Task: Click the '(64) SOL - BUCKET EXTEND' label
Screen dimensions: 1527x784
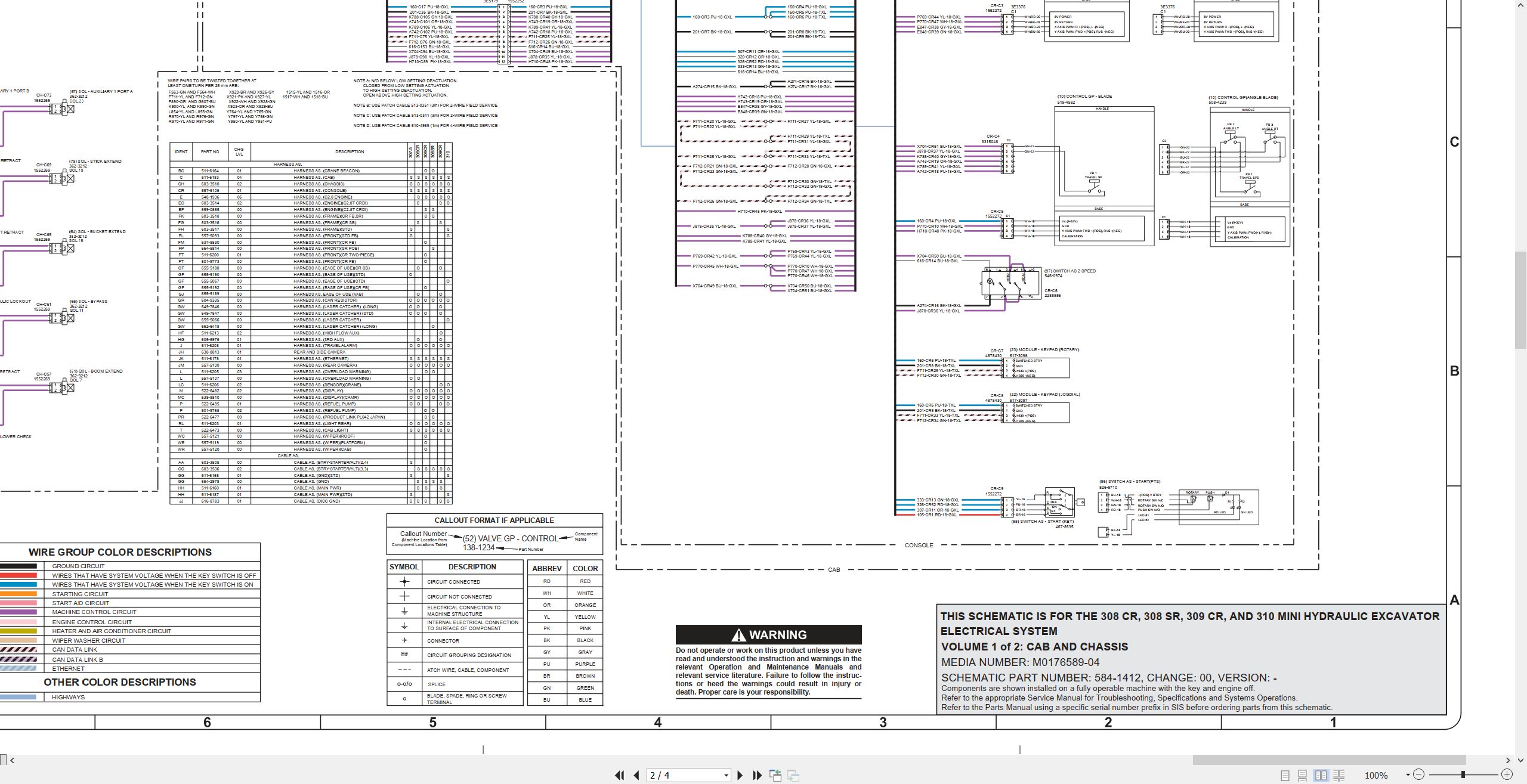Action: (97, 232)
